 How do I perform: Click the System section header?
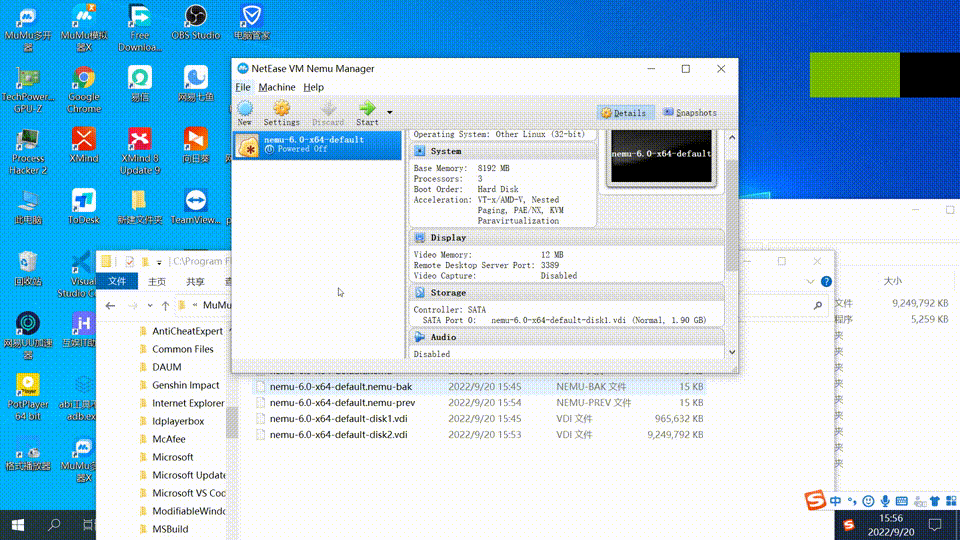(x=502, y=151)
